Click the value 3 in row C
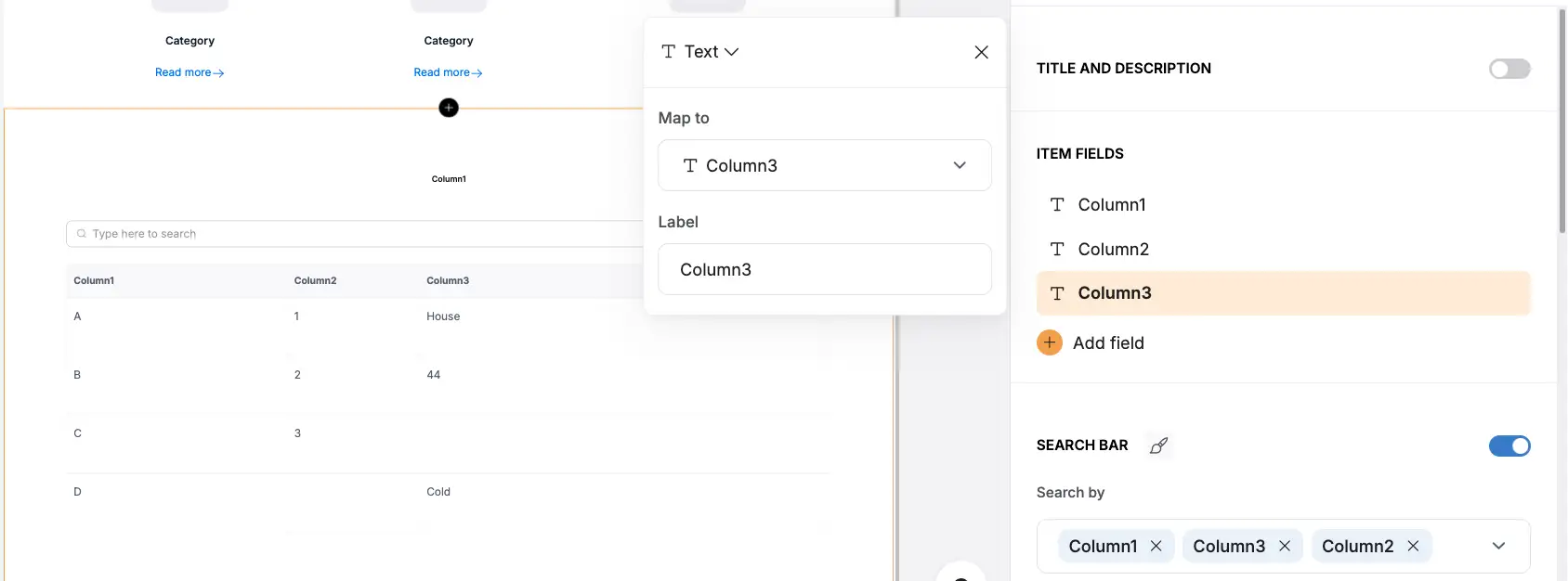 click(x=297, y=433)
